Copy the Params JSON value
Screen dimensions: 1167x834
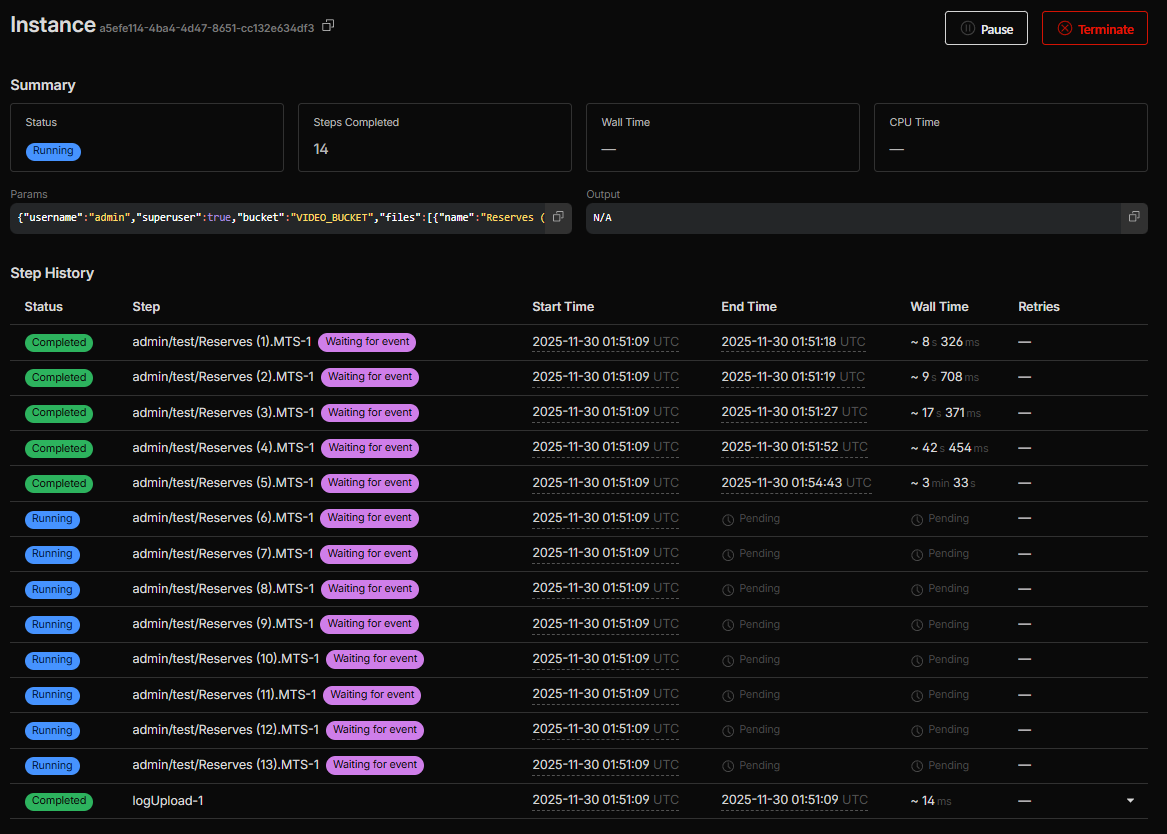(558, 217)
